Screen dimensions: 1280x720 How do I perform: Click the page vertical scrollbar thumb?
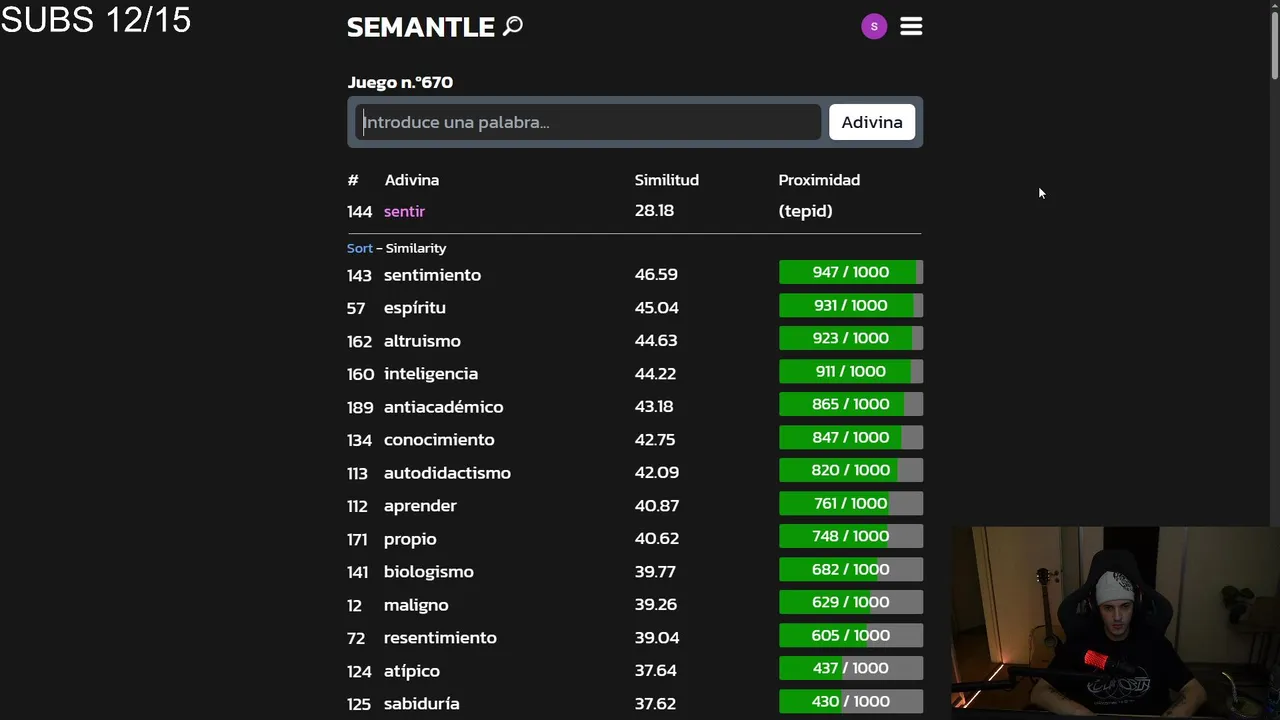point(1274,40)
